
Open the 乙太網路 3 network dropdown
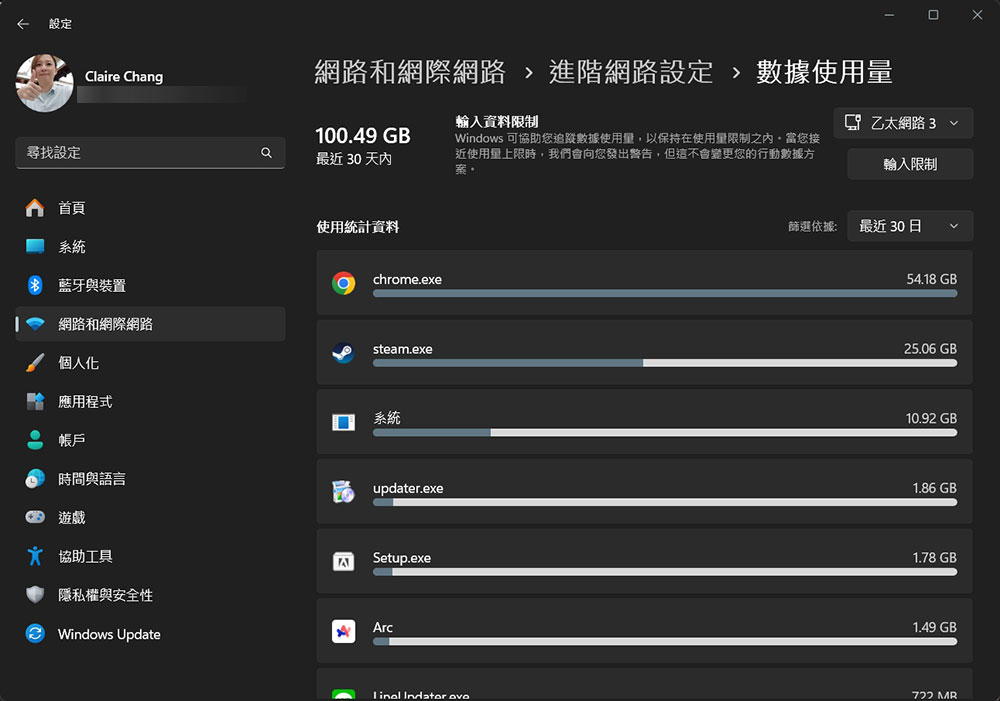[903, 123]
